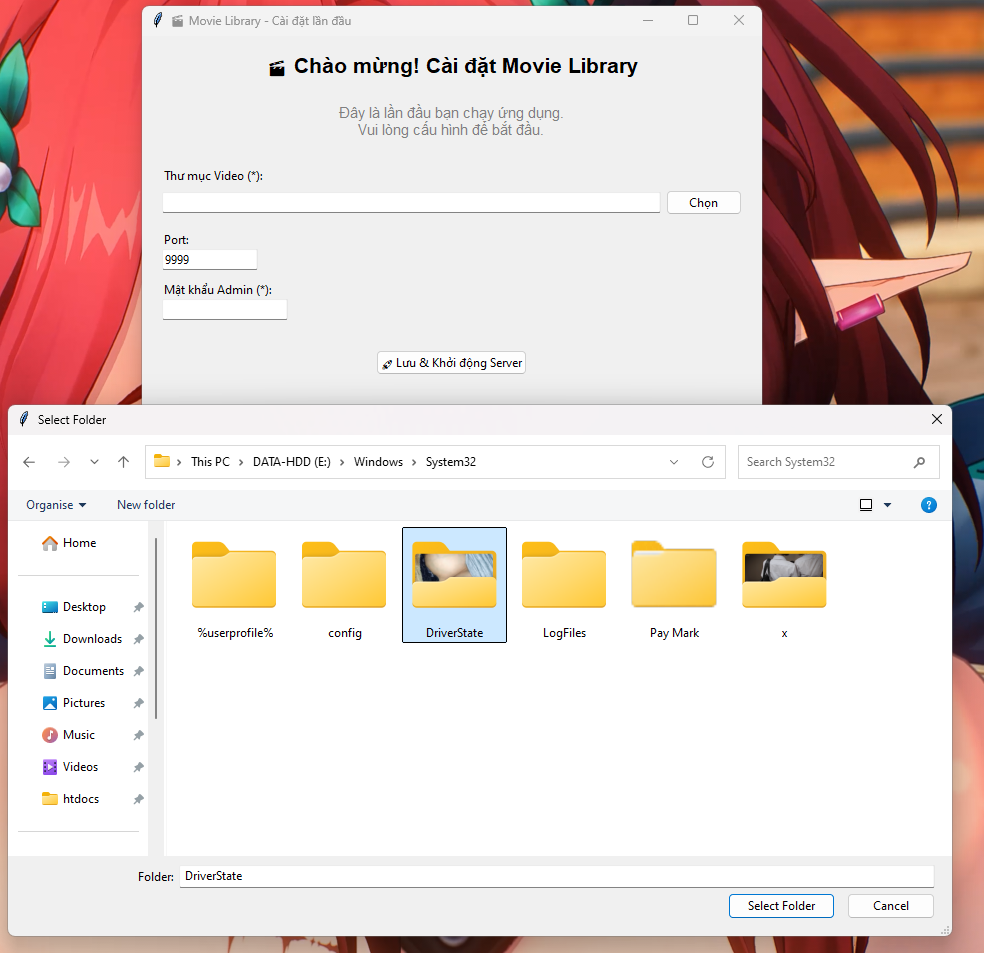
Task: Expand the chevron after DATA-HDD (E:)
Action: 342,462
